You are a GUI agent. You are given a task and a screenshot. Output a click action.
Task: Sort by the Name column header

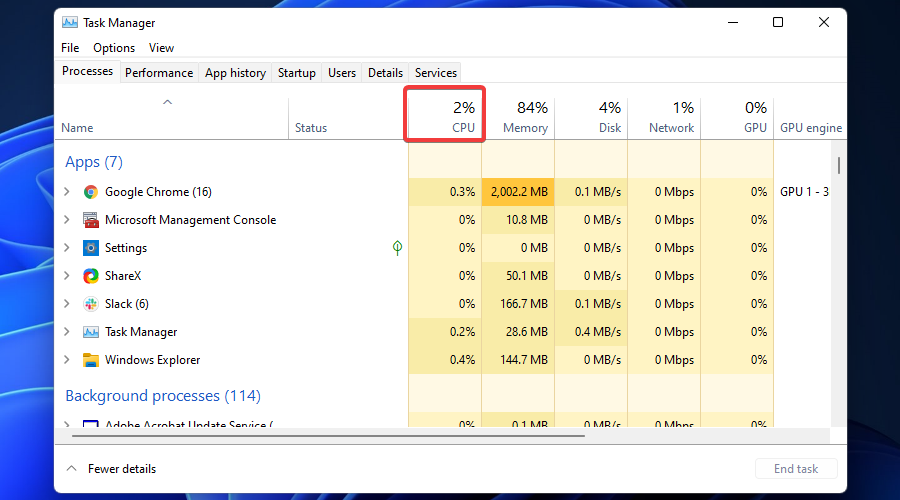(x=172, y=118)
